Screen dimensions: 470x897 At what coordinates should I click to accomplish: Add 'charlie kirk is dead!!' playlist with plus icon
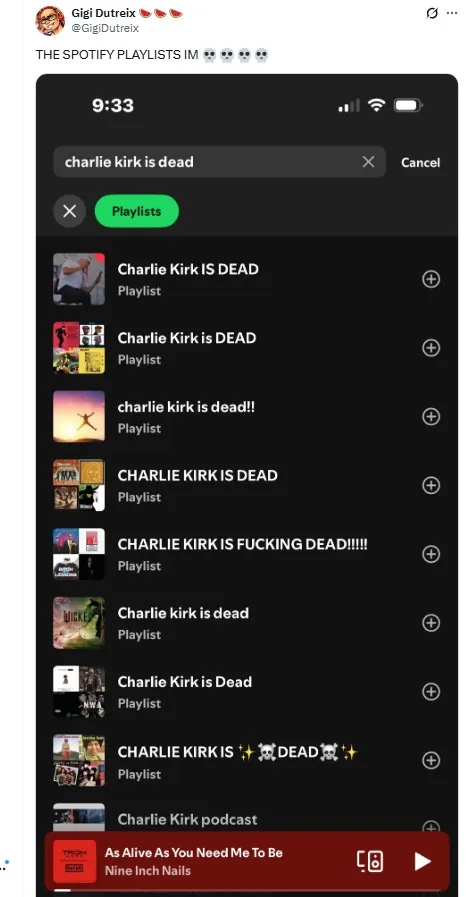click(431, 416)
